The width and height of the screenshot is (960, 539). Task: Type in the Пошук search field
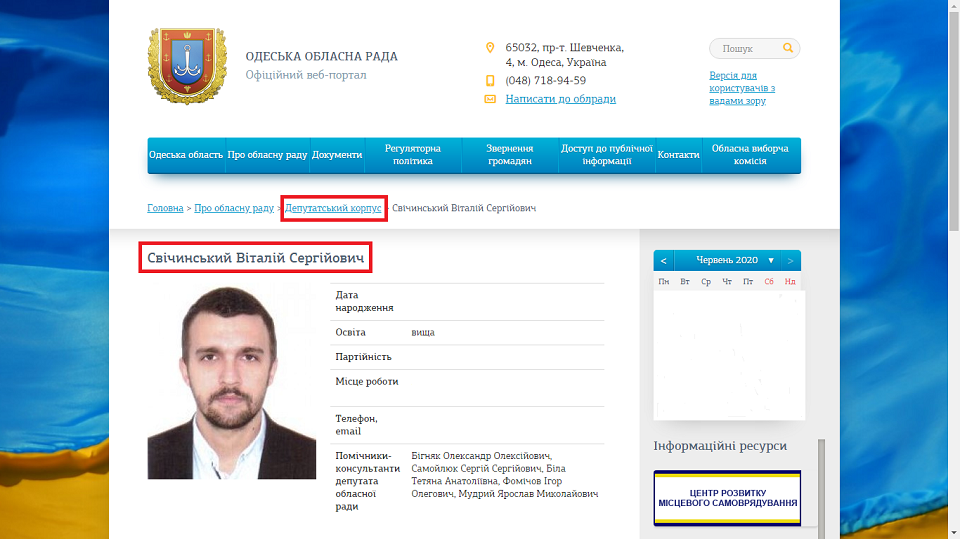click(x=745, y=48)
